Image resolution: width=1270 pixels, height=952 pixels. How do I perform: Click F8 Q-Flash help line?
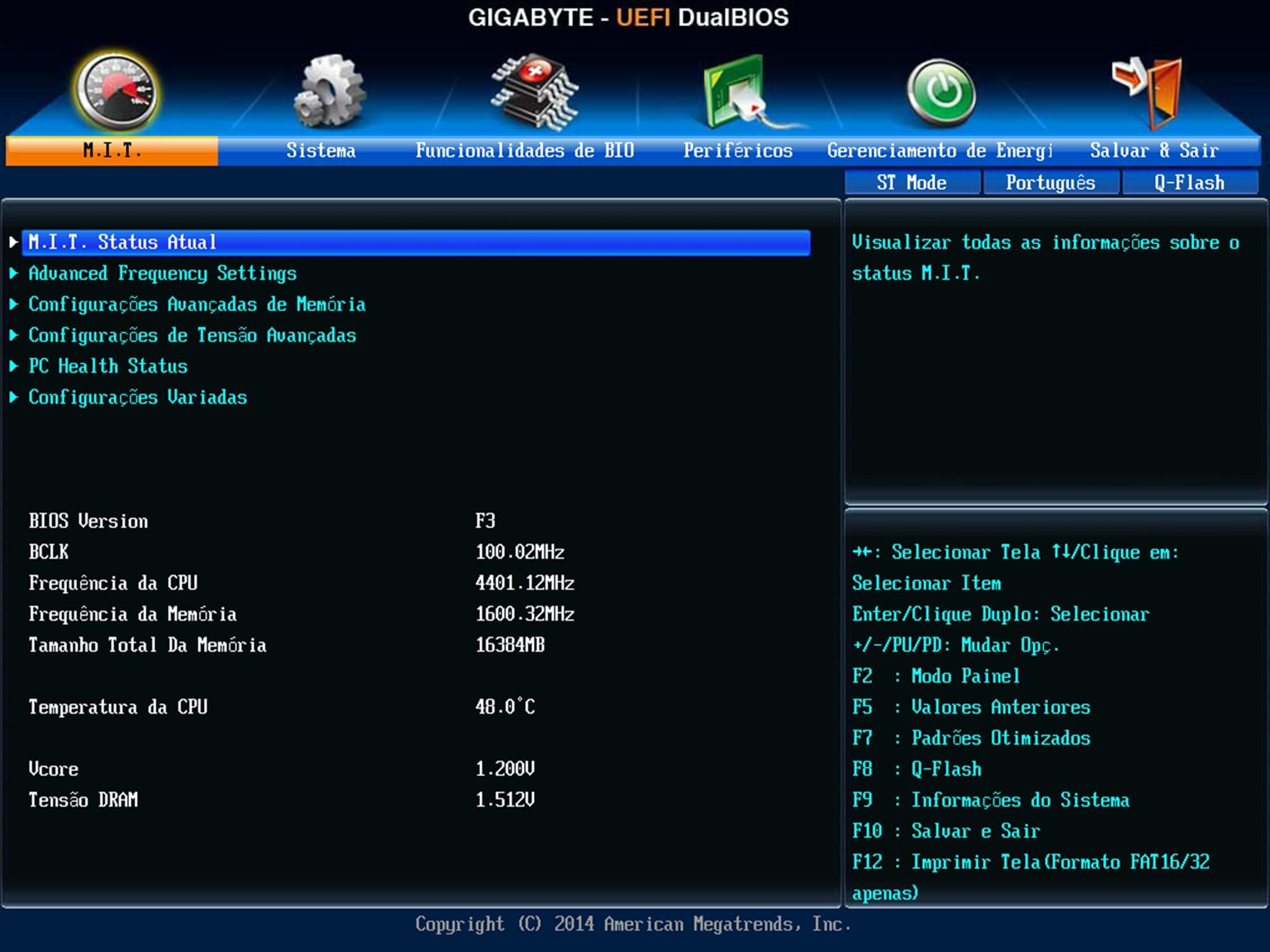point(916,769)
